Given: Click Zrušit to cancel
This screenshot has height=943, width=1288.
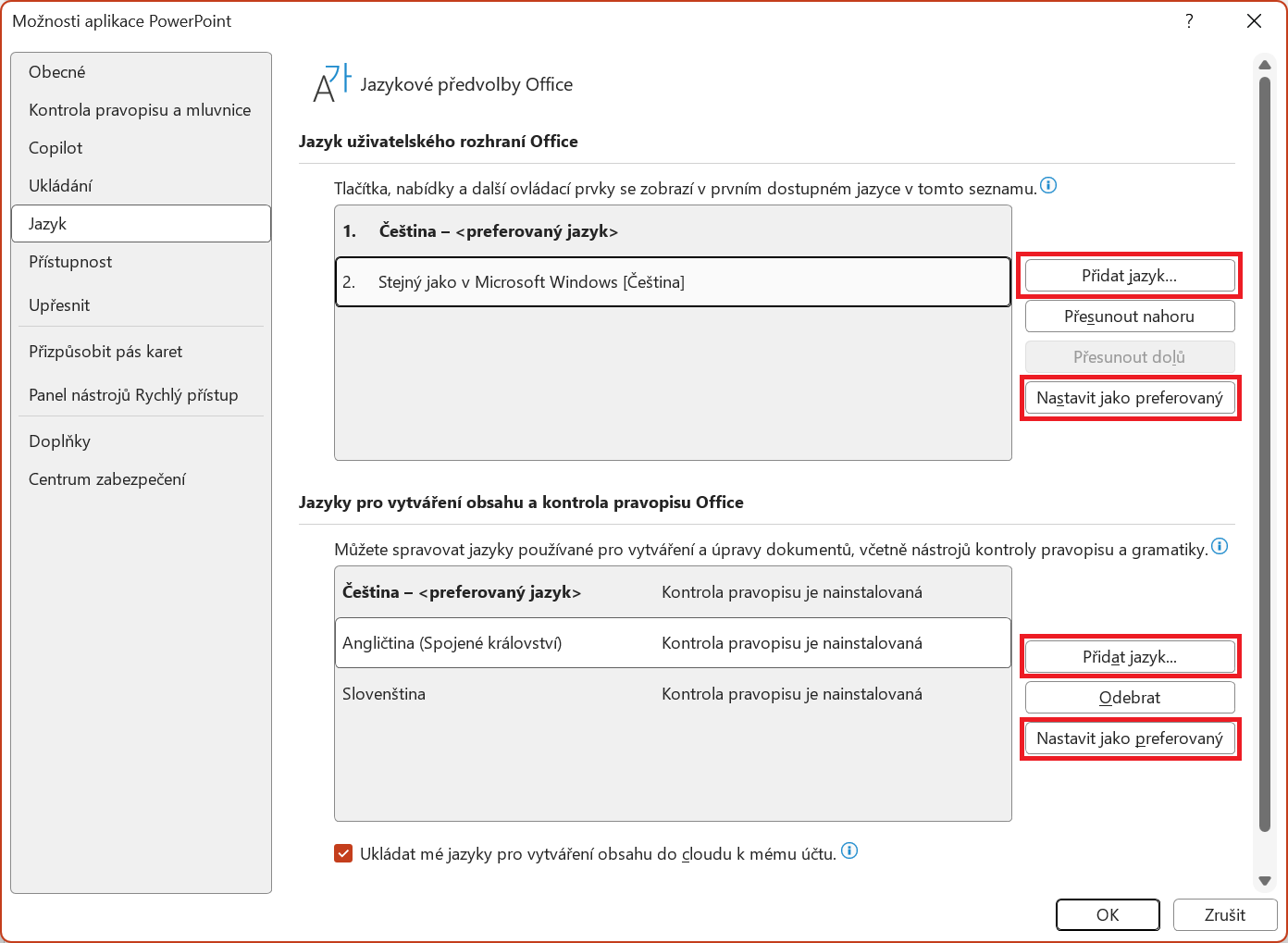Looking at the screenshot, I should 1225,915.
